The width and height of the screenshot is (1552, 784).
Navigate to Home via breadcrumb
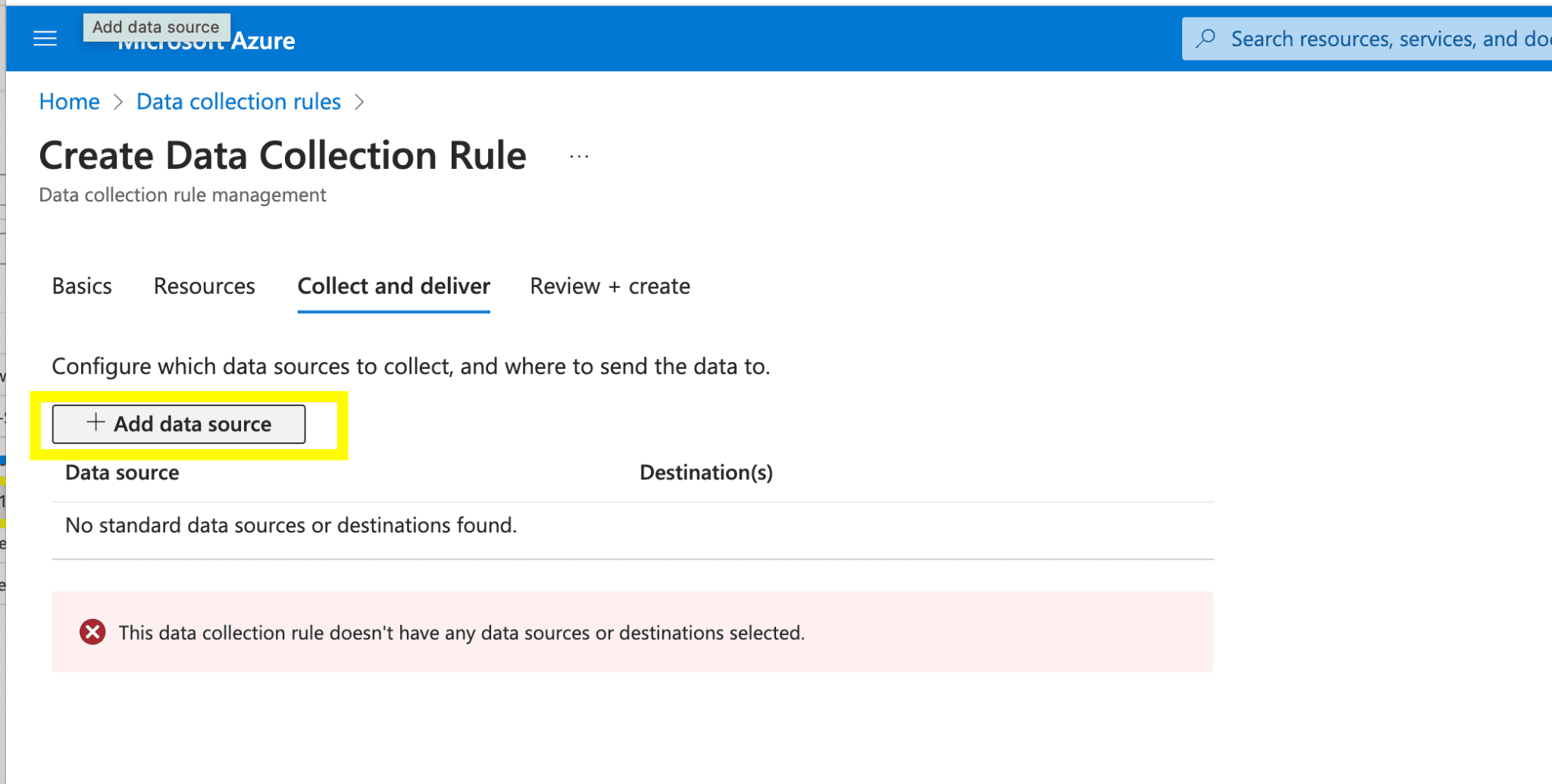[69, 102]
